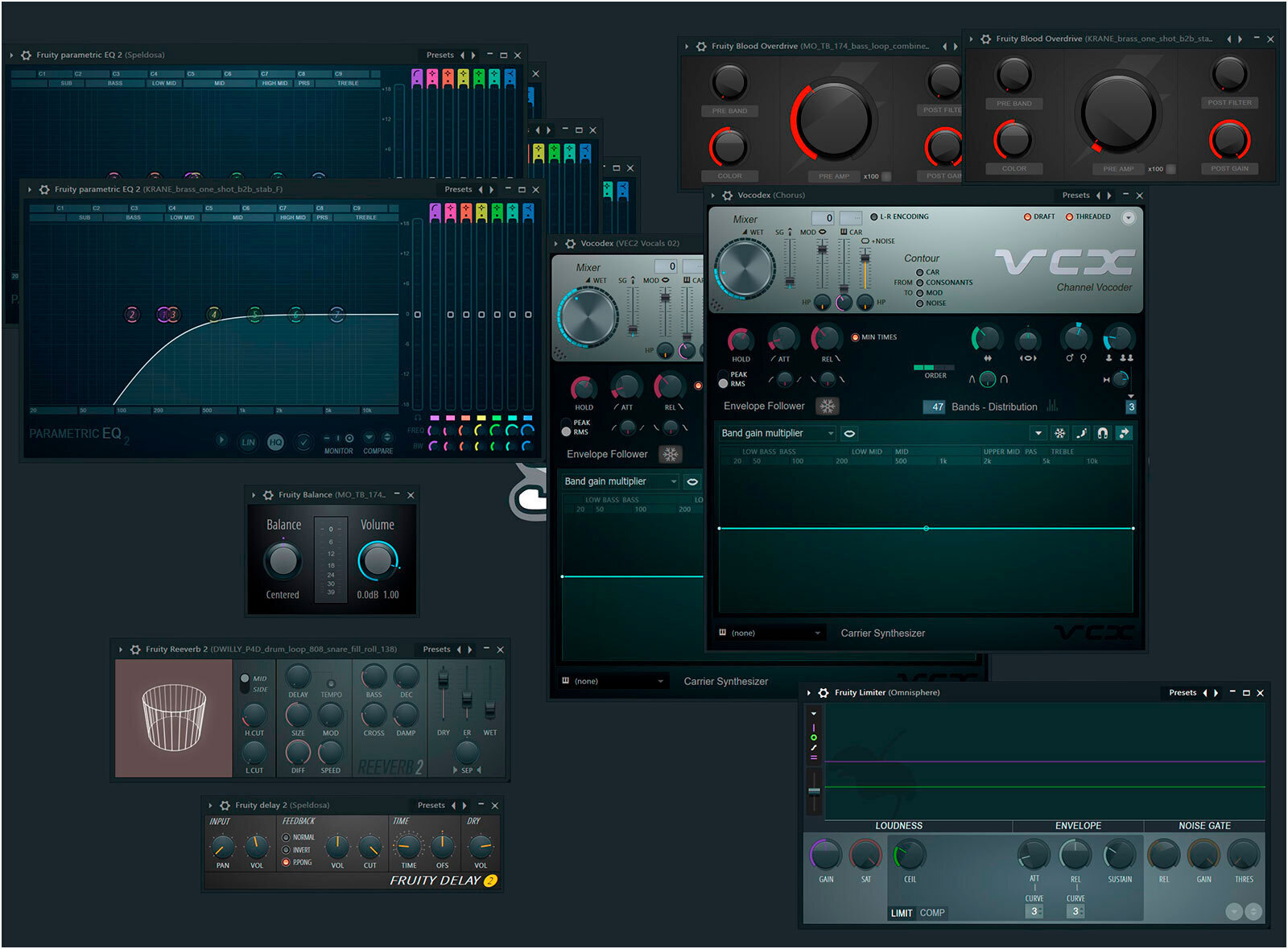Screen dimensions: 1288x949
Task: Select the LIMIT tab in Fruity Limiter
Action: point(901,913)
